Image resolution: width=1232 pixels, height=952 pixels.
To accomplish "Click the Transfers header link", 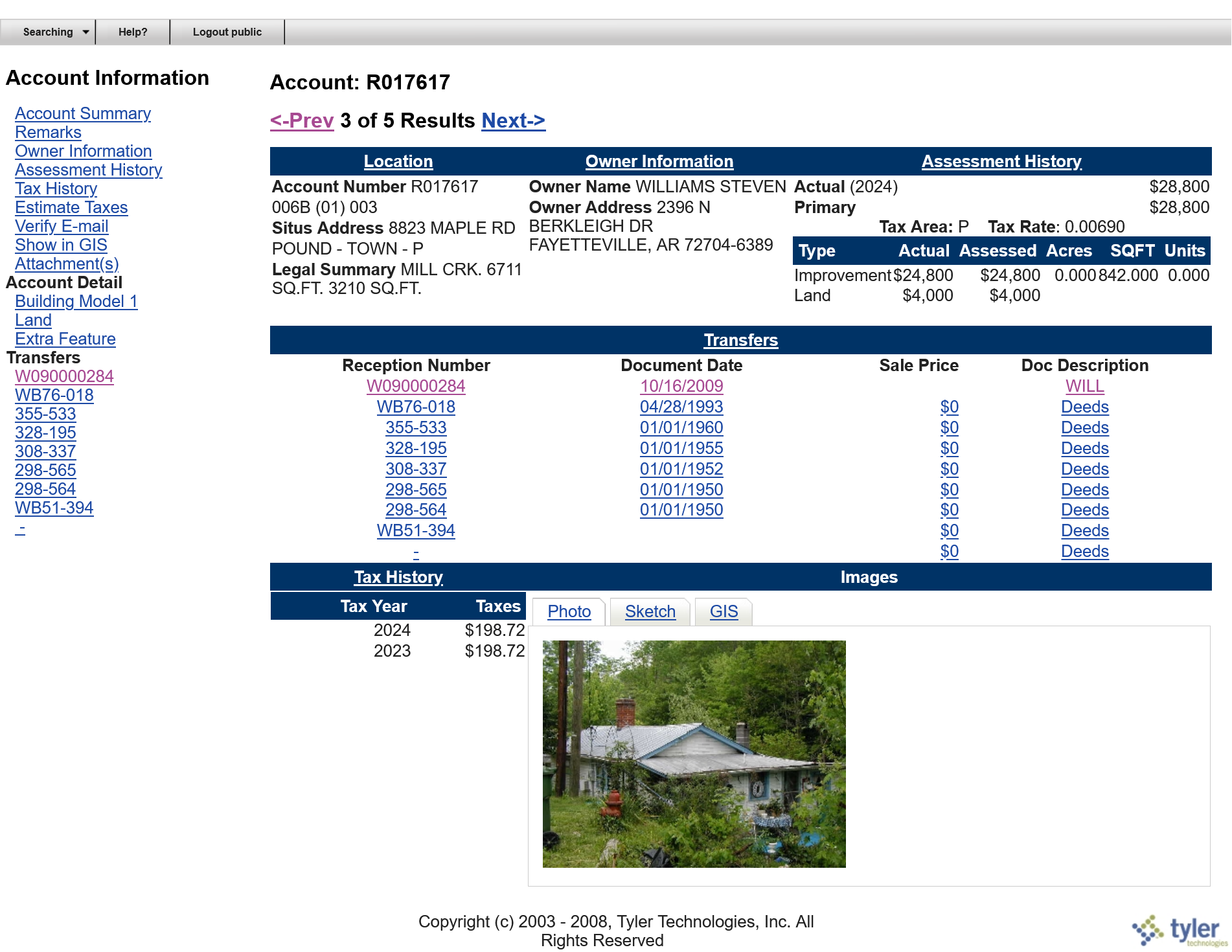I will click(741, 340).
